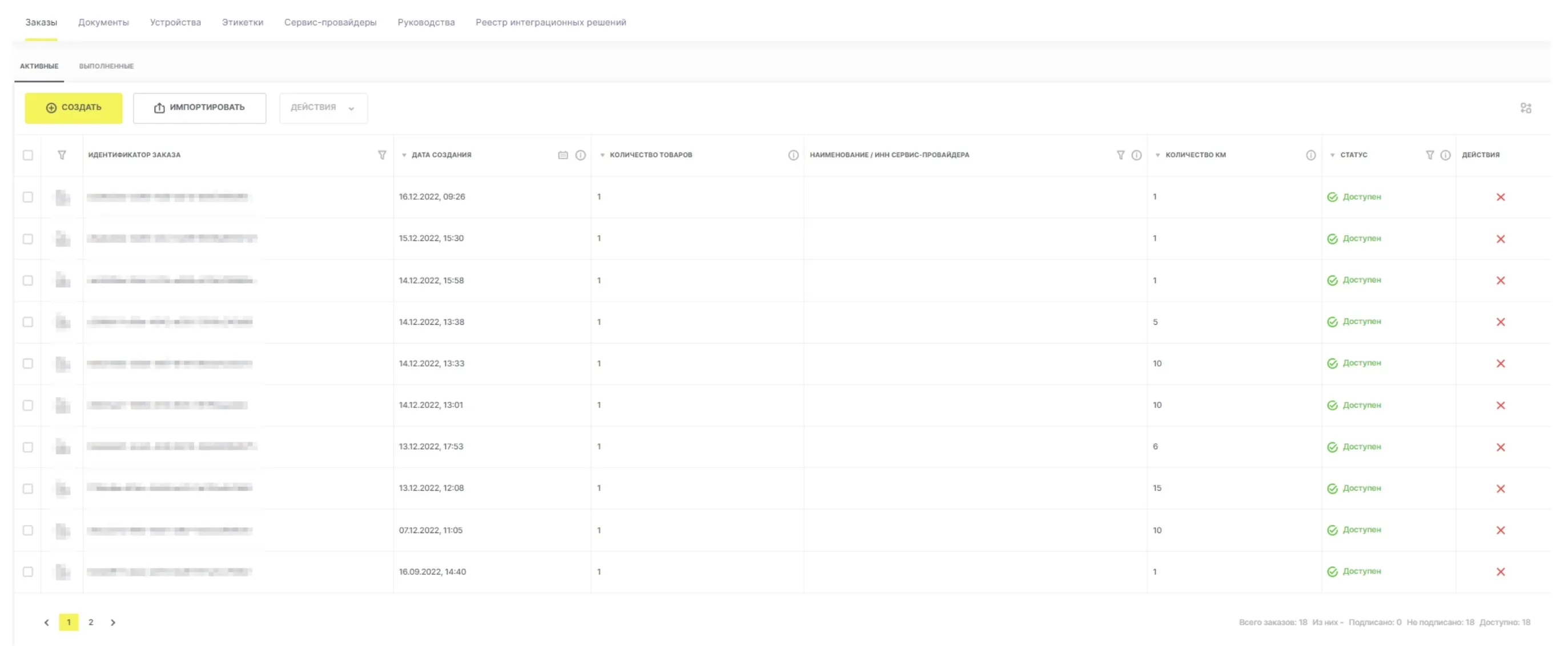This screenshot has height=646, width=1568.
Task: Select the order row from 16.09.2022, 14:40
Action: pos(28,572)
